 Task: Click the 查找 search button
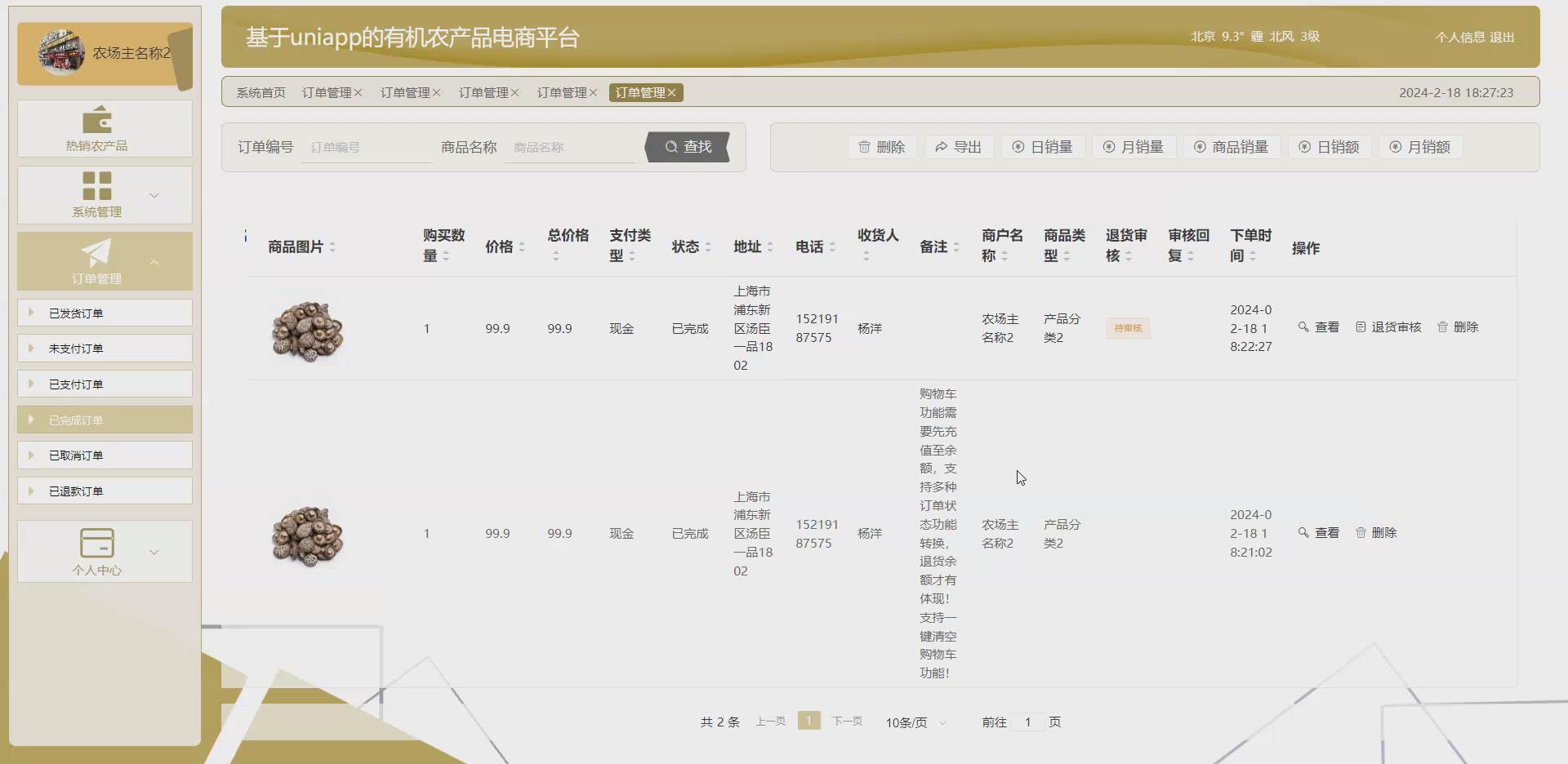coord(688,147)
